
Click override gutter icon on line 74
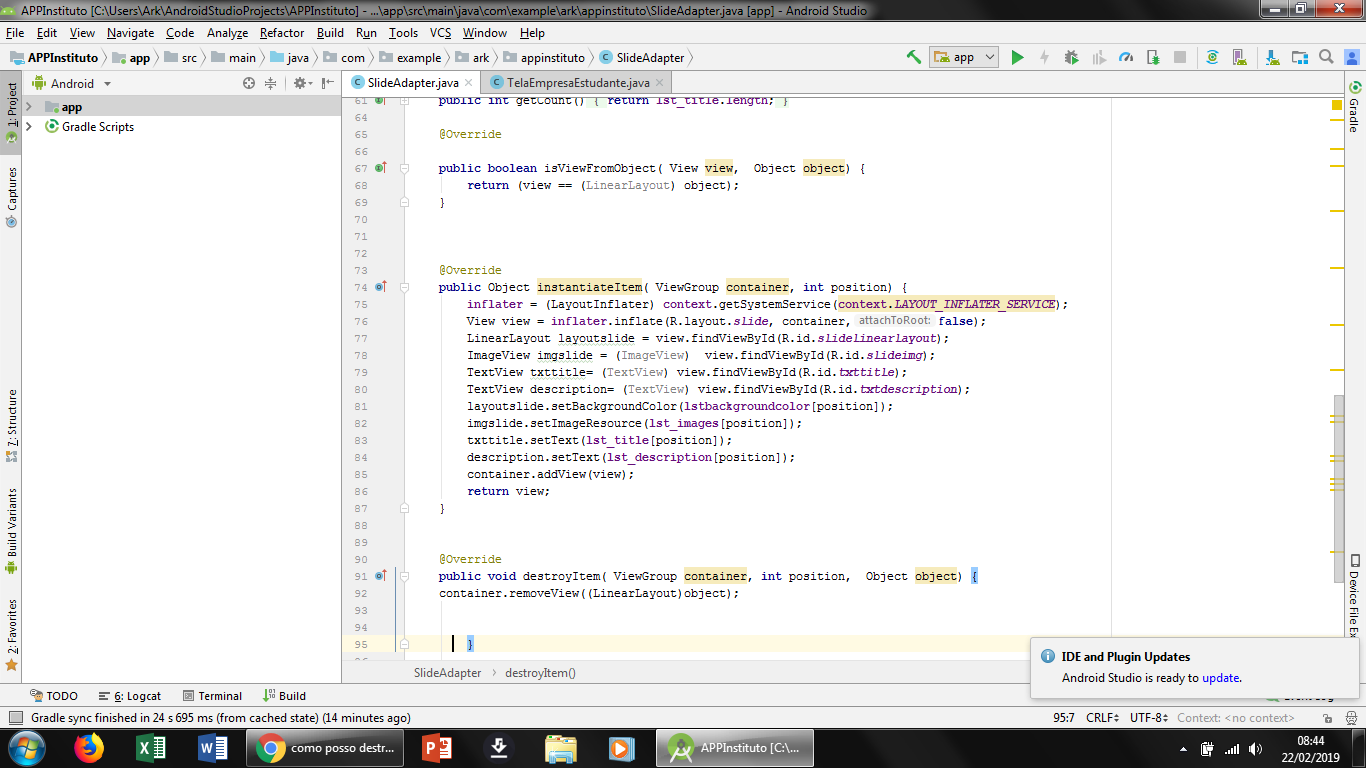[x=380, y=287]
